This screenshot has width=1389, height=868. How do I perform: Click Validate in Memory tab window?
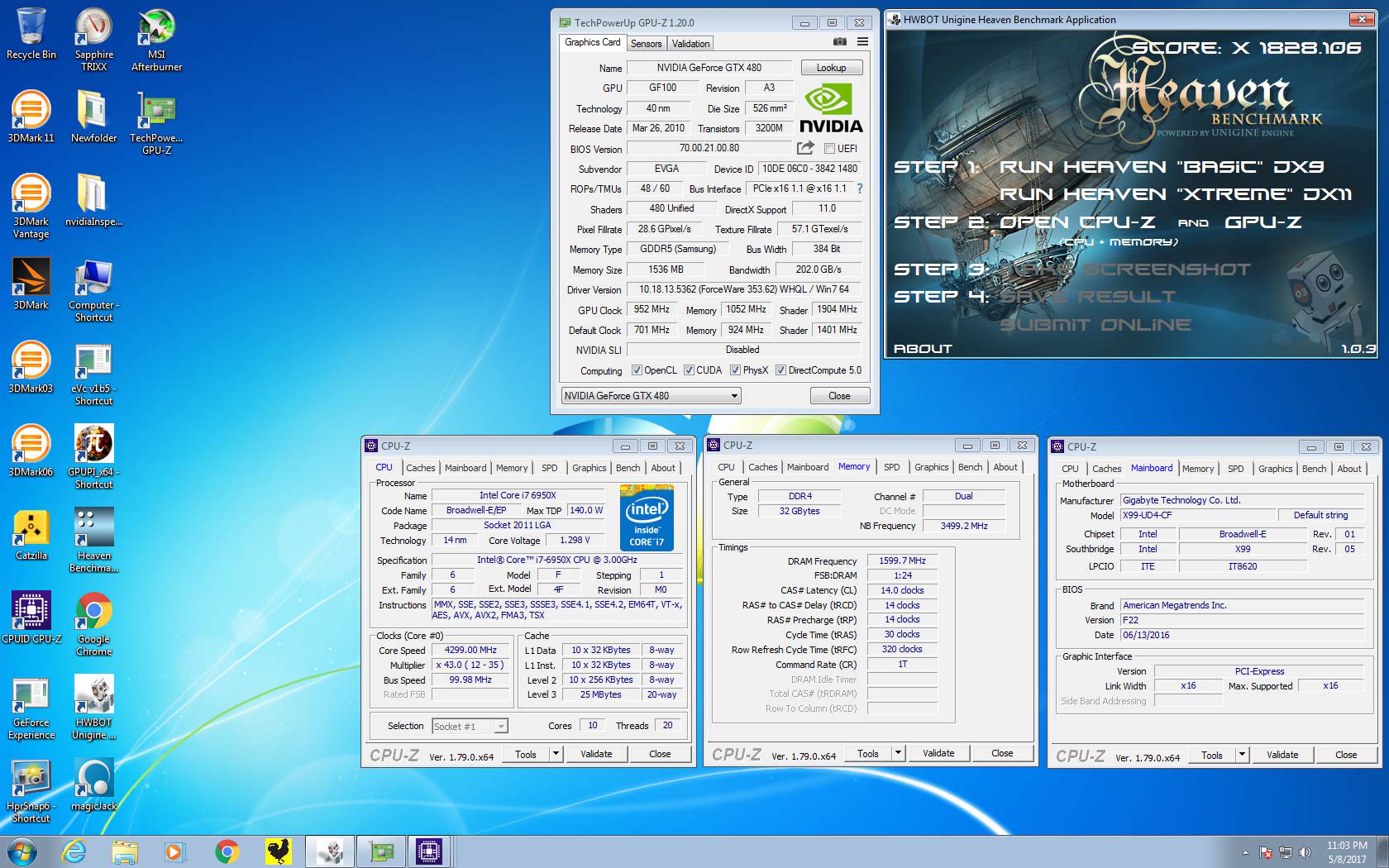[x=938, y=753]
